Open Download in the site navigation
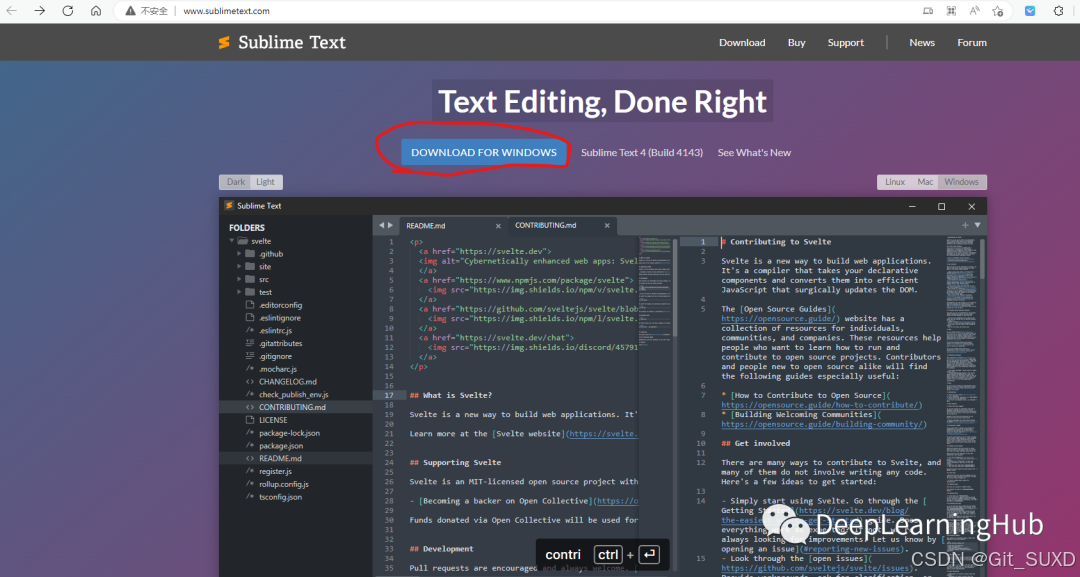1080x577 pixels. 742,43
